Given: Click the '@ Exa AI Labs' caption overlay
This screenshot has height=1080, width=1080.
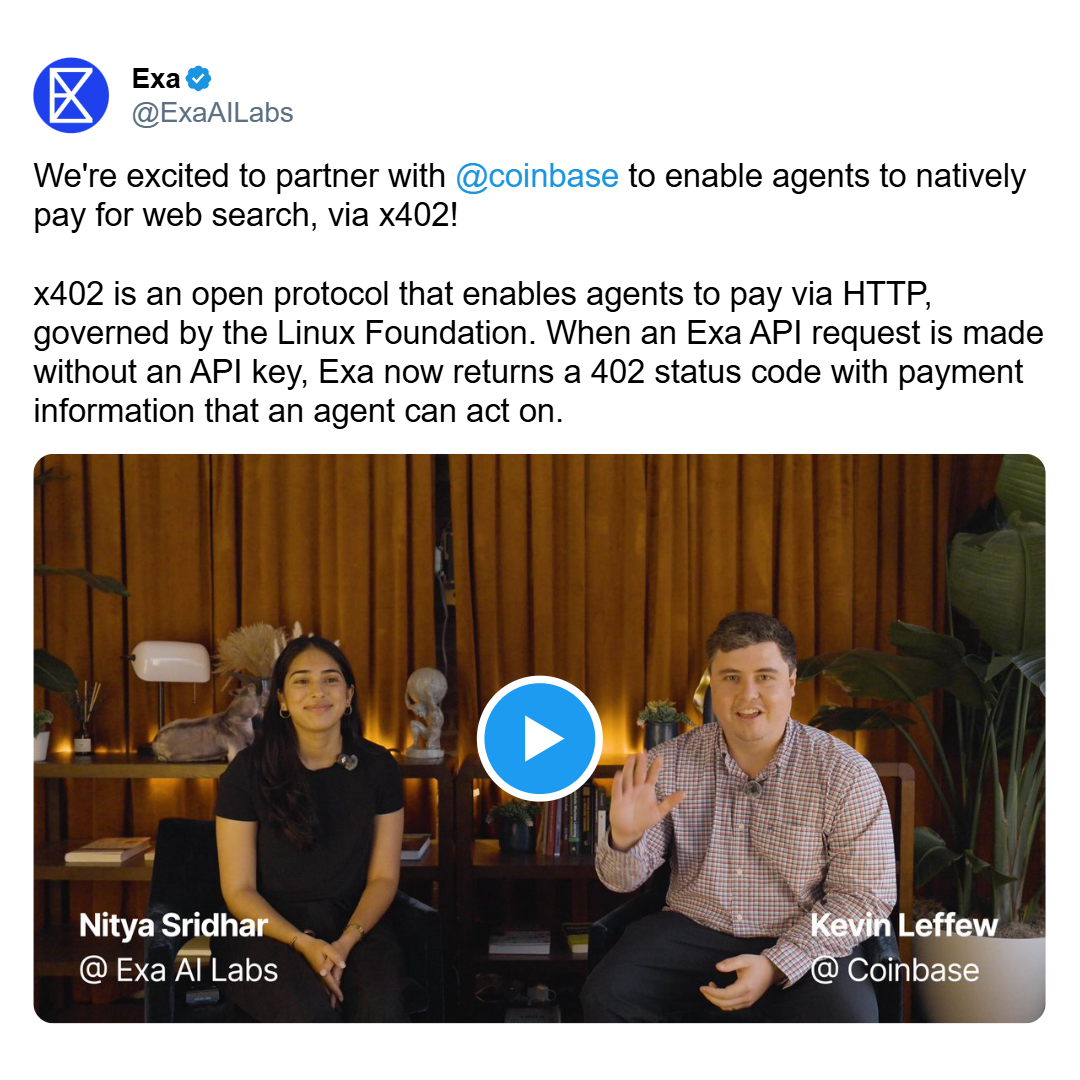Looking at the screenshot, I should pos(178,970).
